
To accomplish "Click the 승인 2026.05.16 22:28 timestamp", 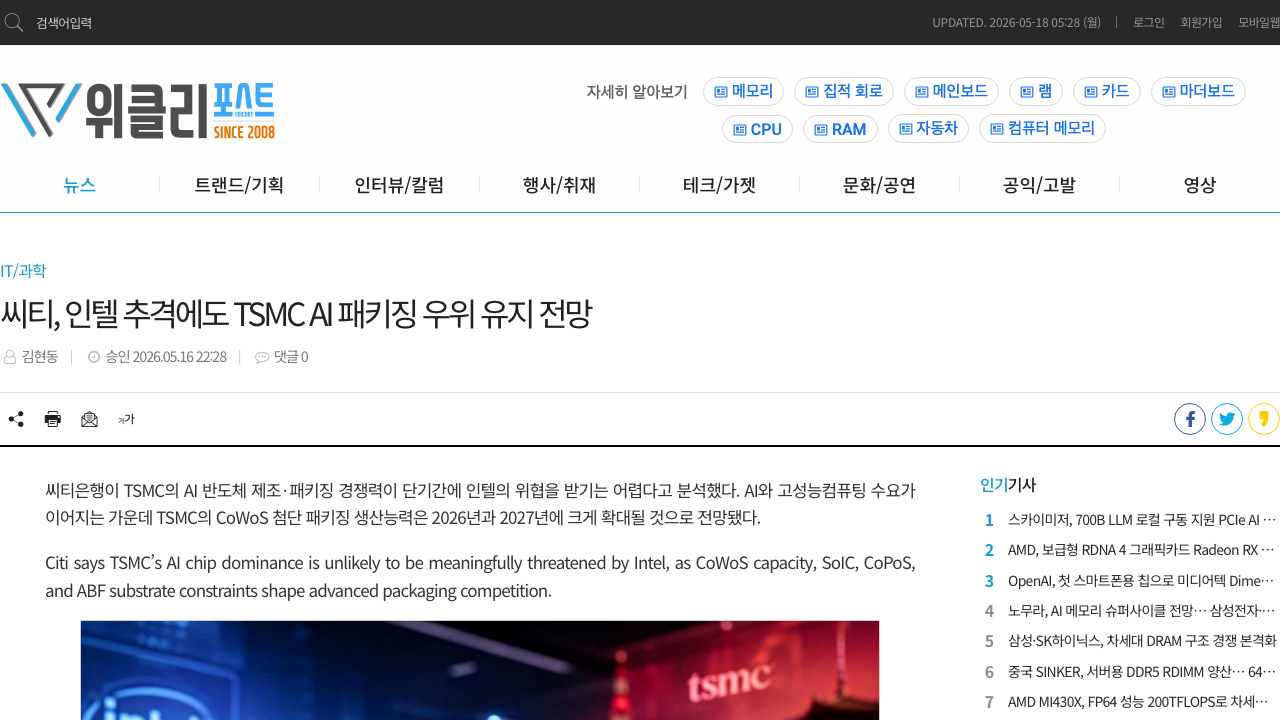I will 166,357.
